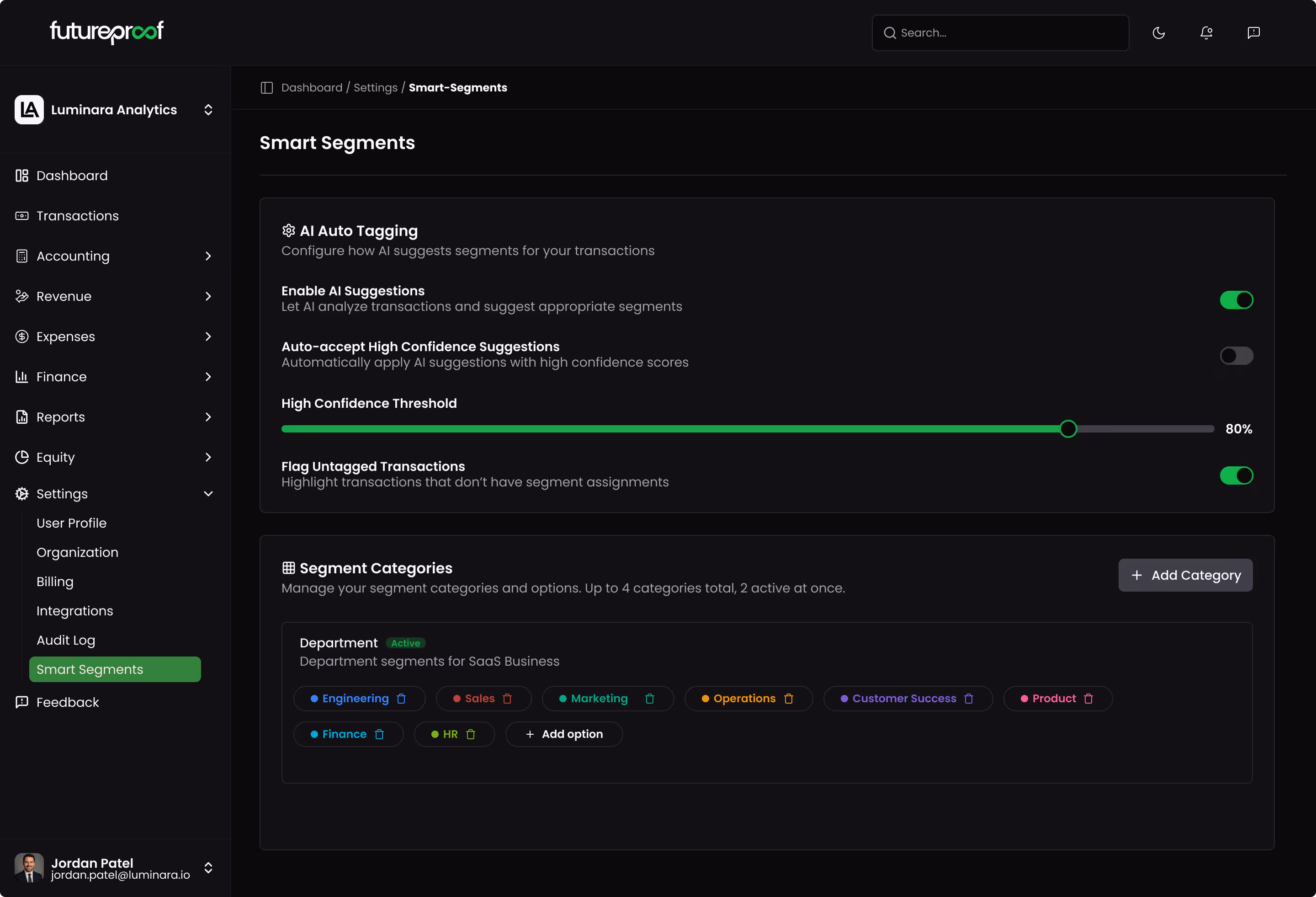Toggle Enable AI Suggestions off
1316x897 pixels.
click(x=1237, y=300)
